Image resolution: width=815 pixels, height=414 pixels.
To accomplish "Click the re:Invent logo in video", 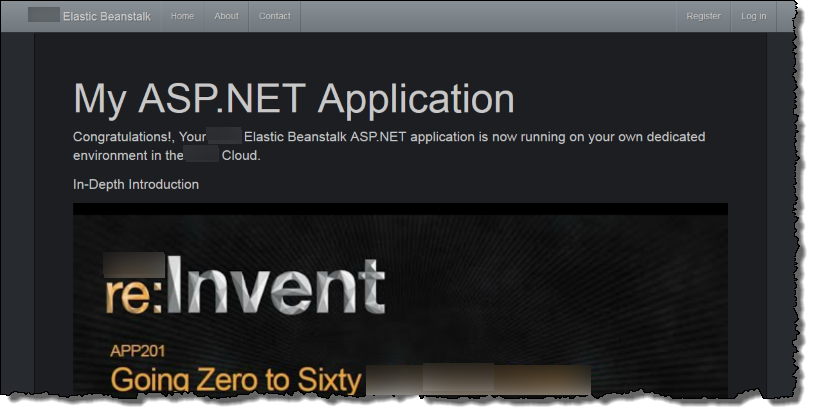I will click(245, 289).
